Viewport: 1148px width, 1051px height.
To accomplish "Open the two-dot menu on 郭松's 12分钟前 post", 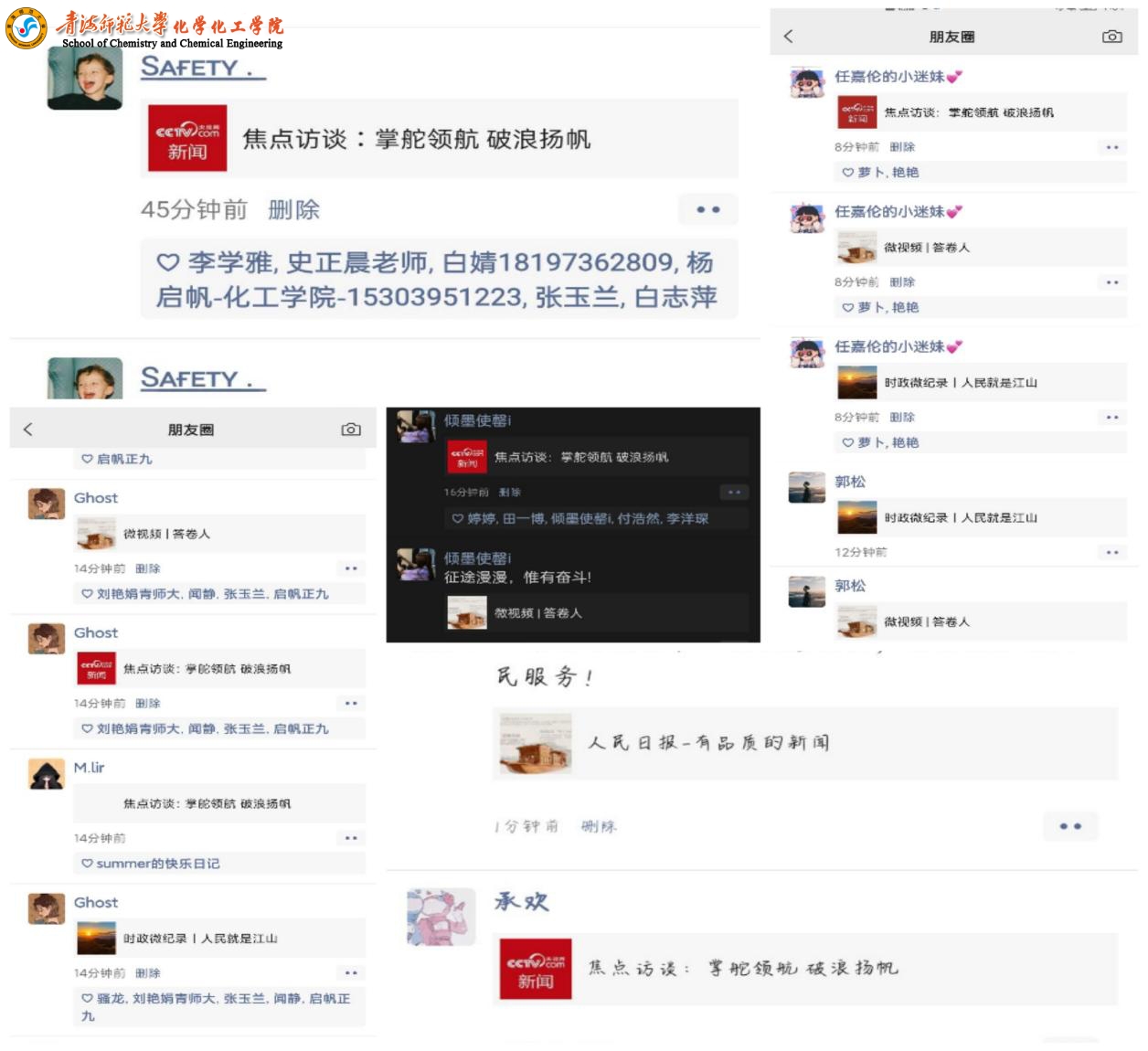I will (x=1111, y=552).
